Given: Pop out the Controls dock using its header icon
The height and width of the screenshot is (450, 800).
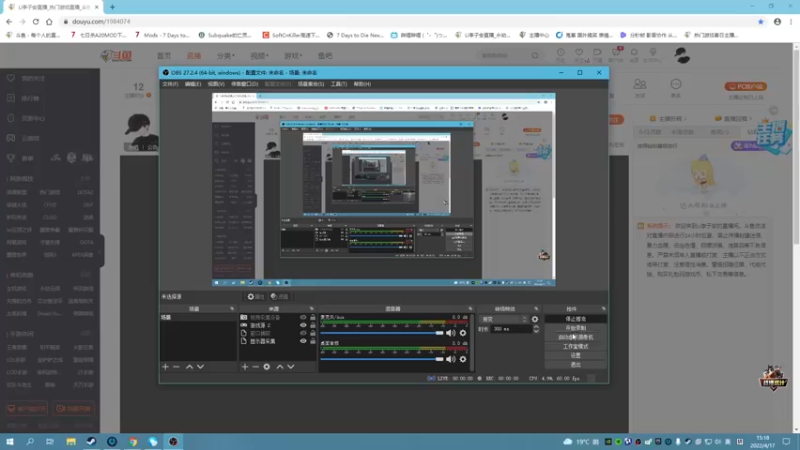Looking at the screenshot, I should click(x=604, y=309).
